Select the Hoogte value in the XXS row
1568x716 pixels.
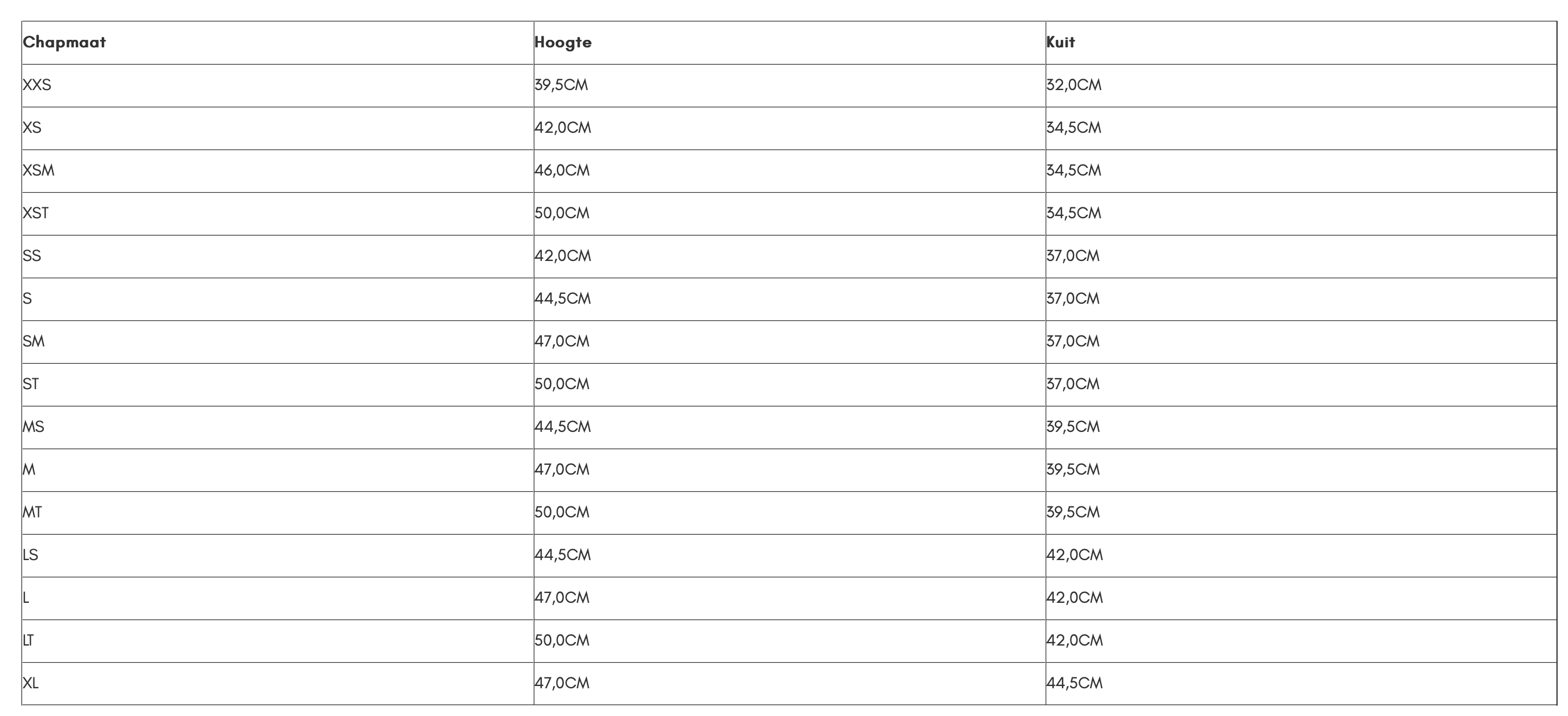click(561, 85)
